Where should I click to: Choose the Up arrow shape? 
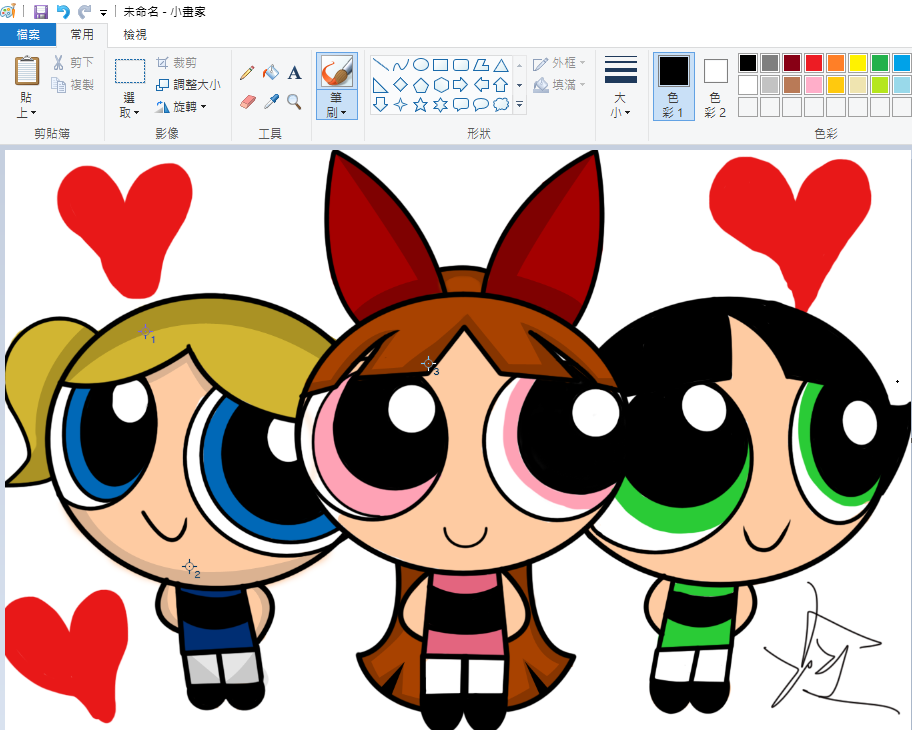click(x=501, y=85)
